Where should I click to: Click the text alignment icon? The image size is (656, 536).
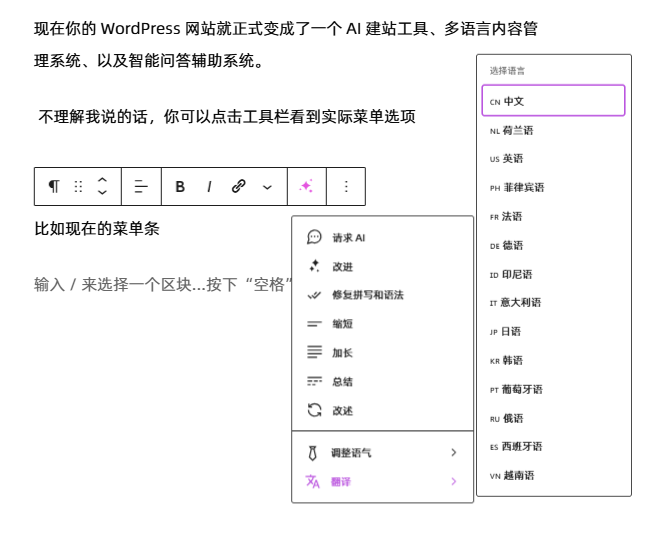(141, 187)
